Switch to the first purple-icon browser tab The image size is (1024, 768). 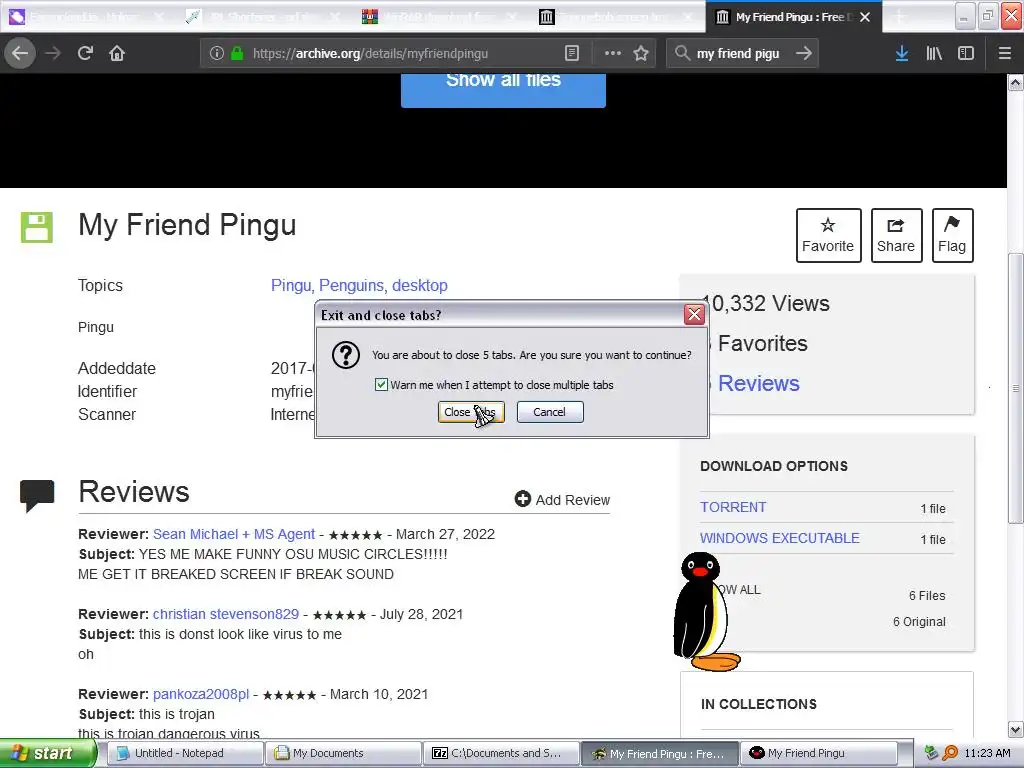(89, 17)
